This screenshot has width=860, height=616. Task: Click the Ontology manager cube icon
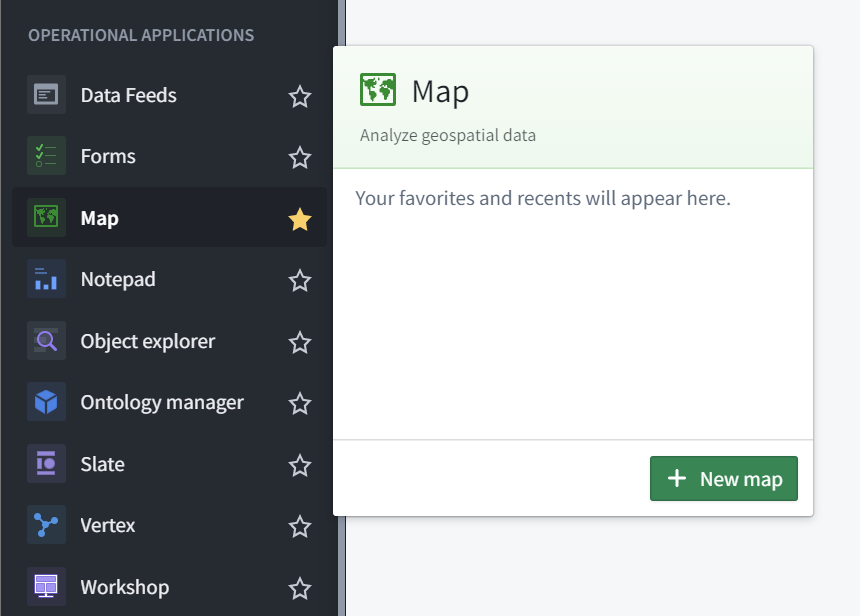(47, 402)
